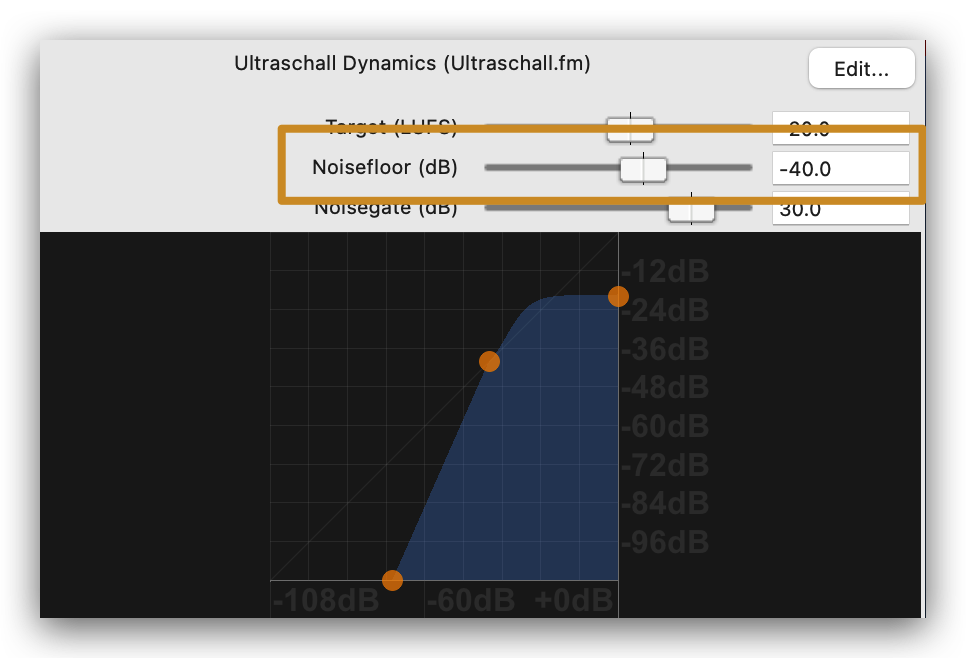Image resolution: width=966 pixels, height=658 pixels.
Task: Adjust the Noisegate (dB) slider handle
Action: 691,209
